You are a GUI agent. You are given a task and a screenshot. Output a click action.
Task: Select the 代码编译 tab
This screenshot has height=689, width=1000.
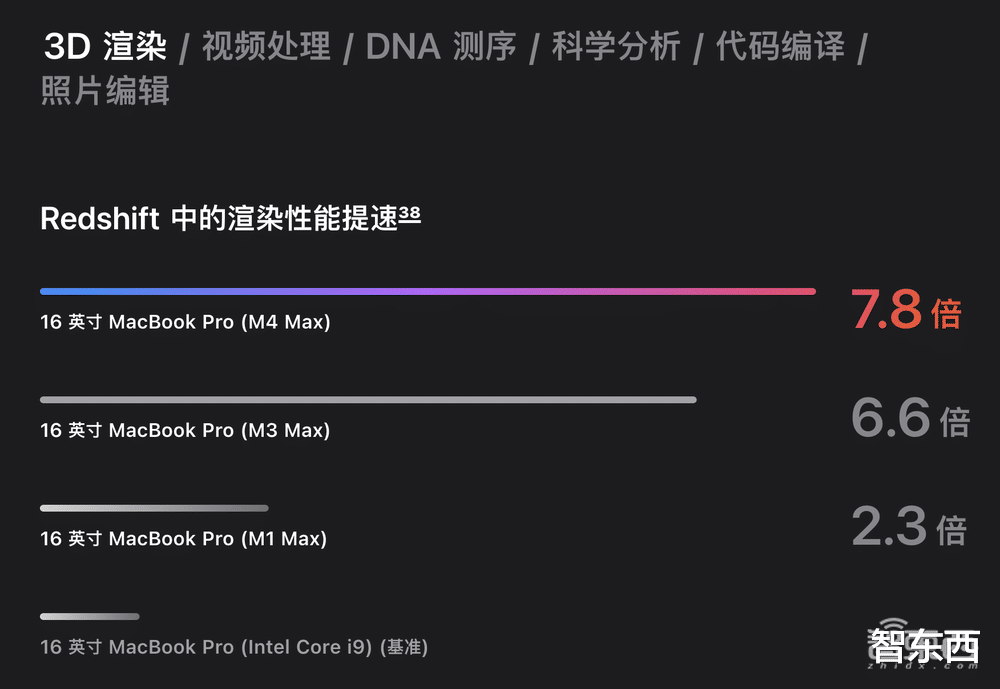[x=780, y=47]
